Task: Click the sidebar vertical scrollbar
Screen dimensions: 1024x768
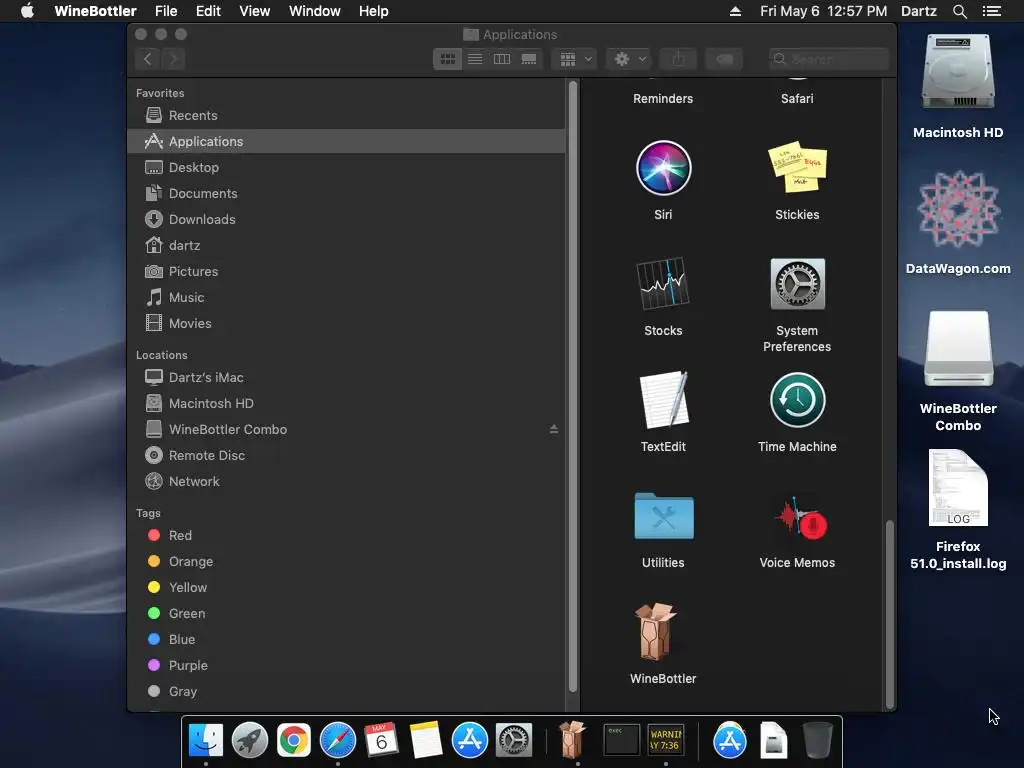Action: tap(573, 386)
